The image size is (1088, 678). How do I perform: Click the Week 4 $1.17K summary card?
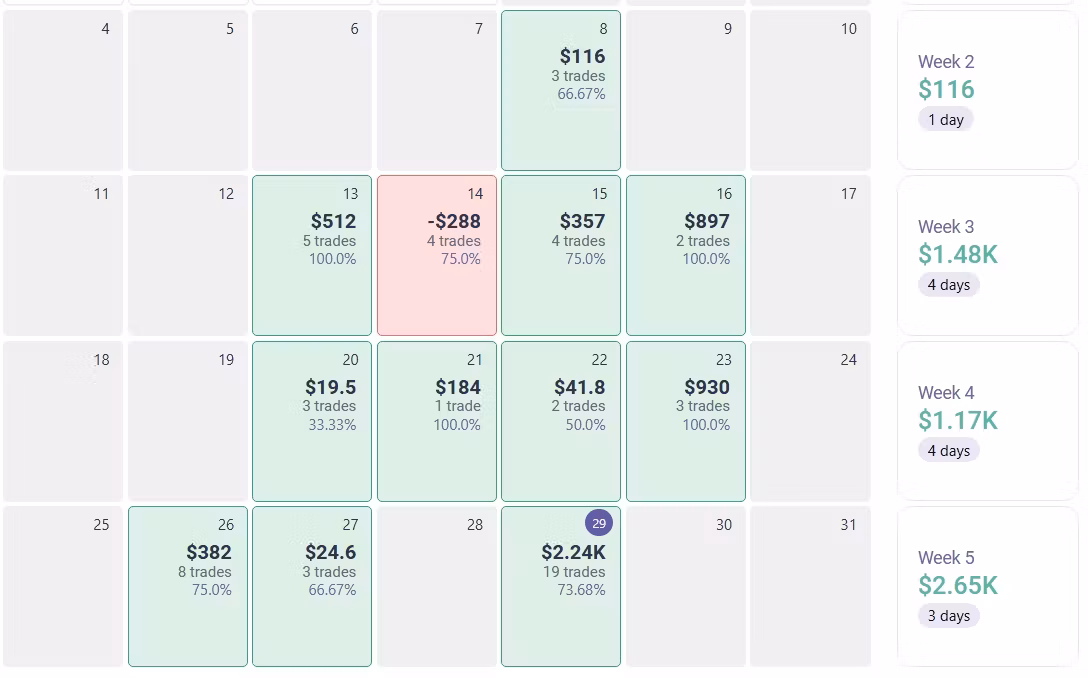click(x=987, y=421)
